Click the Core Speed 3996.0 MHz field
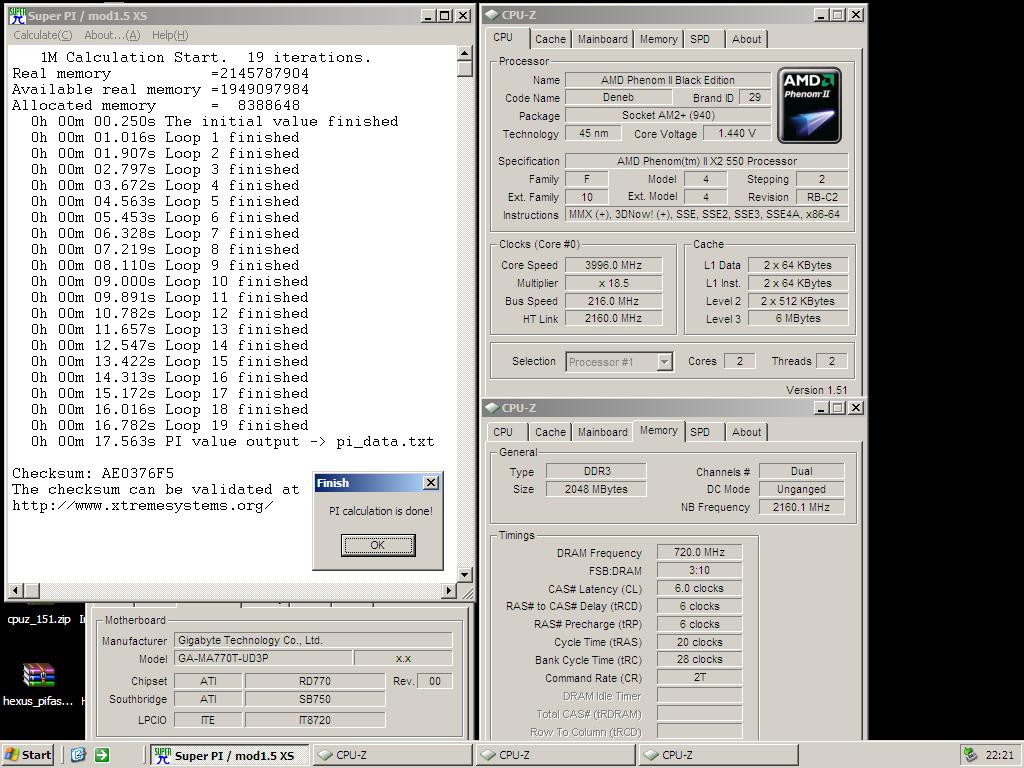The width and height of the screenshot is (1024, 768). (613, 265)
